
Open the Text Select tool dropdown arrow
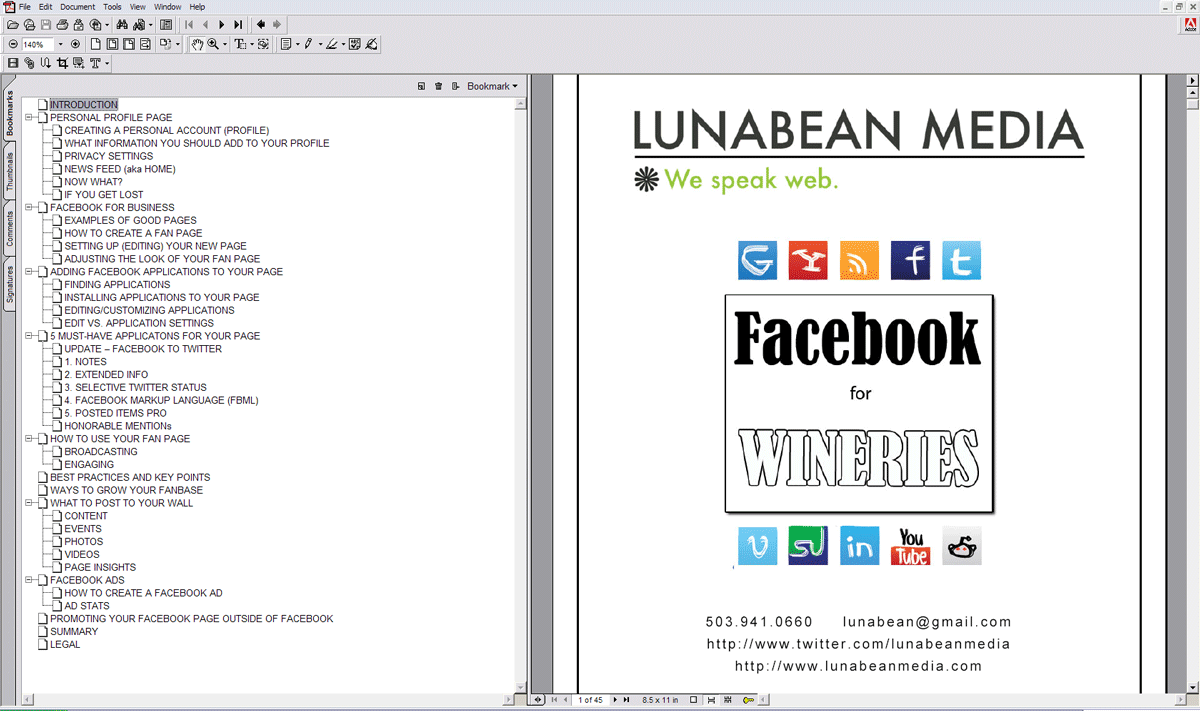pos(251,44)
